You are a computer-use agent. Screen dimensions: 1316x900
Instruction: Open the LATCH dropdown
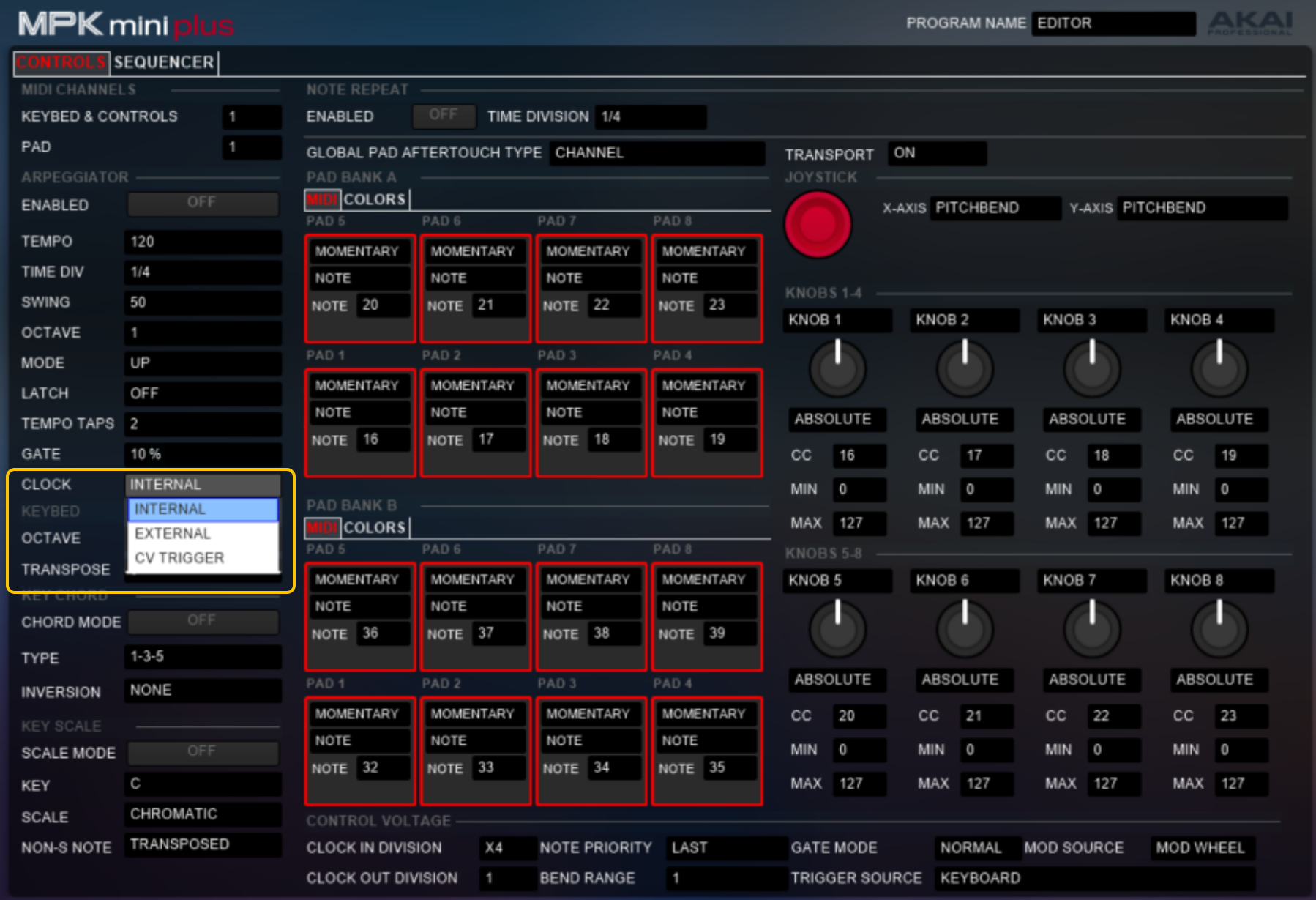pos(203,393)
